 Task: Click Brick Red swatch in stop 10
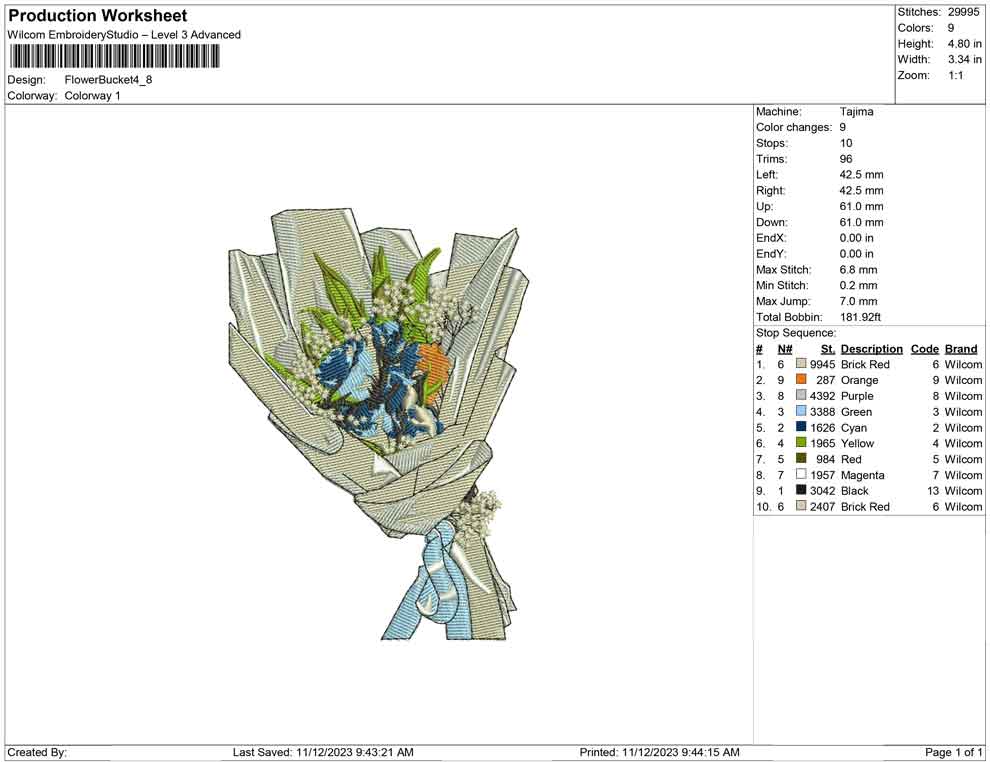801,507
